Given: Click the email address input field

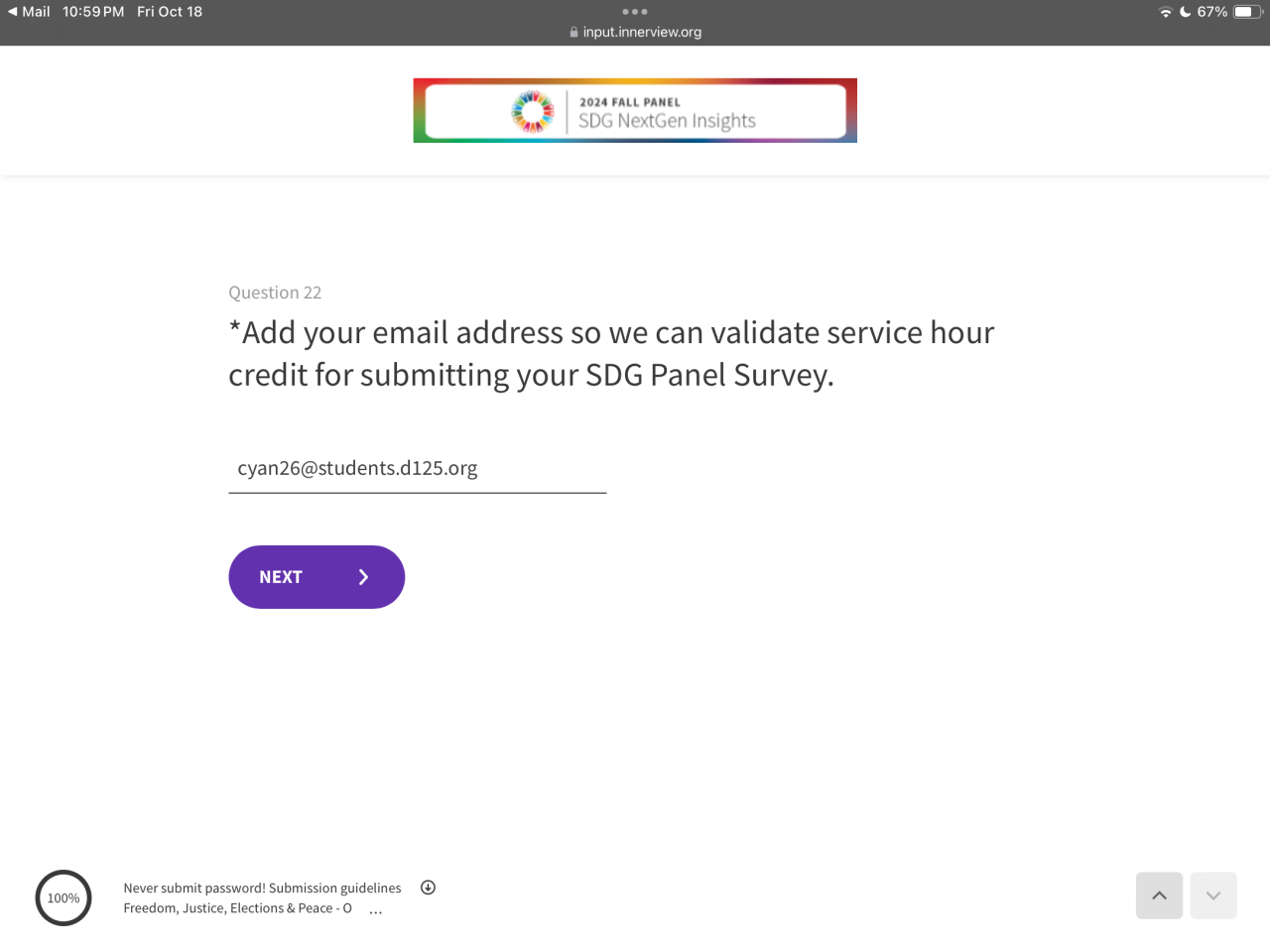Looking at the screenshot, I should coord(418,469).
